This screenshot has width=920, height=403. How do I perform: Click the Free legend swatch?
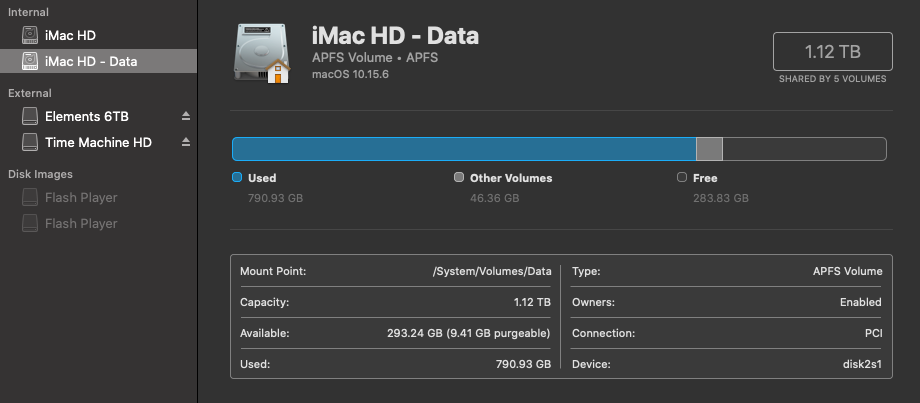(x=682, y=177)
